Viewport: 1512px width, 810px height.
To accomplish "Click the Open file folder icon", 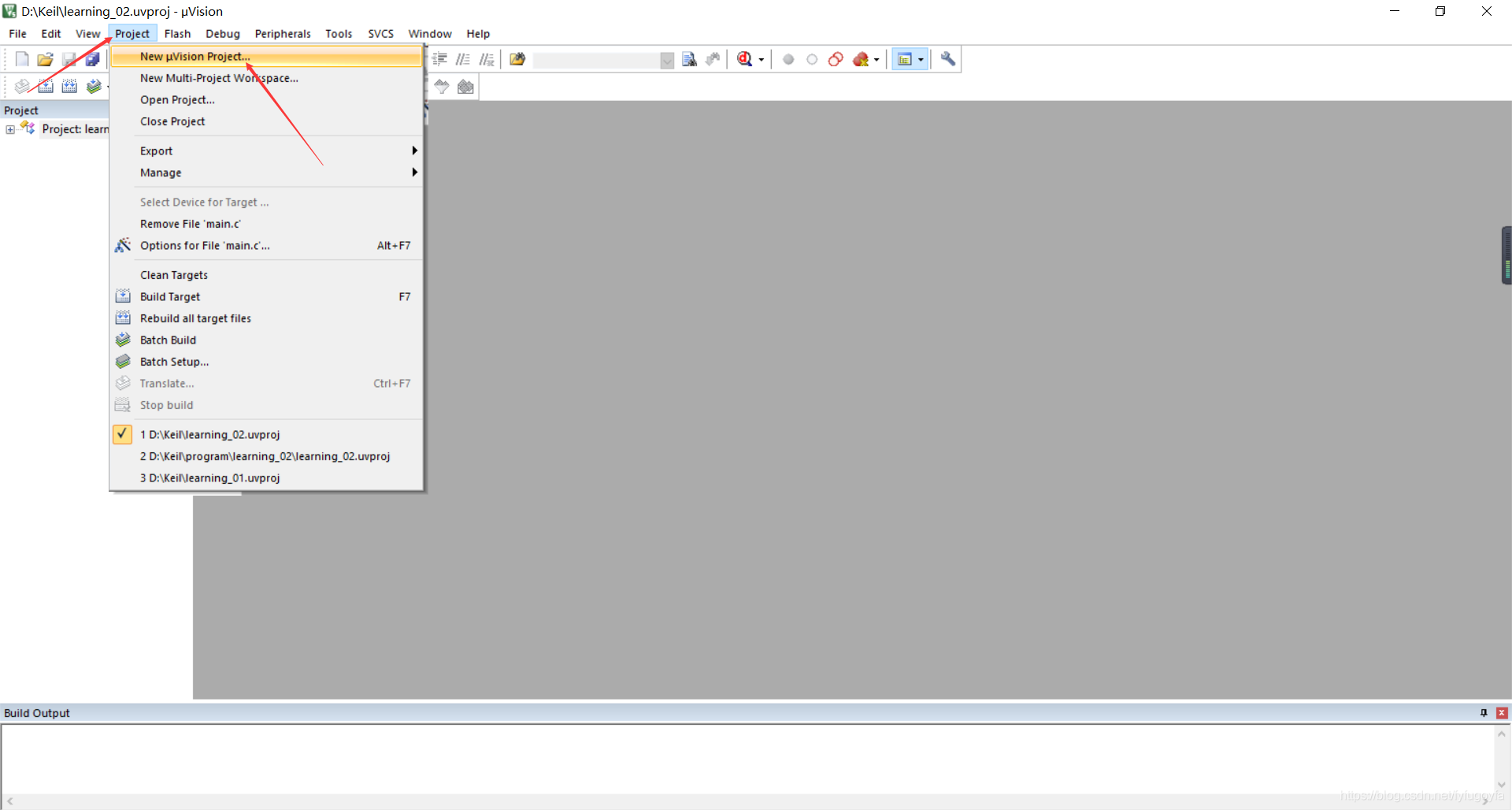I will tap(46, 59).
